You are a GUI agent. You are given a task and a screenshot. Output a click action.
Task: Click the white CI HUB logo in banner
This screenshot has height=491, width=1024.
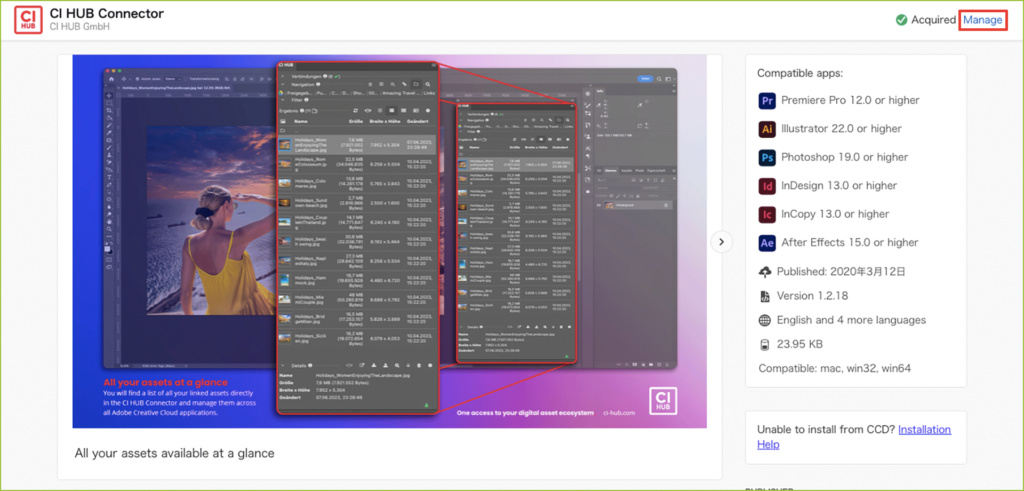pos(663,401)
